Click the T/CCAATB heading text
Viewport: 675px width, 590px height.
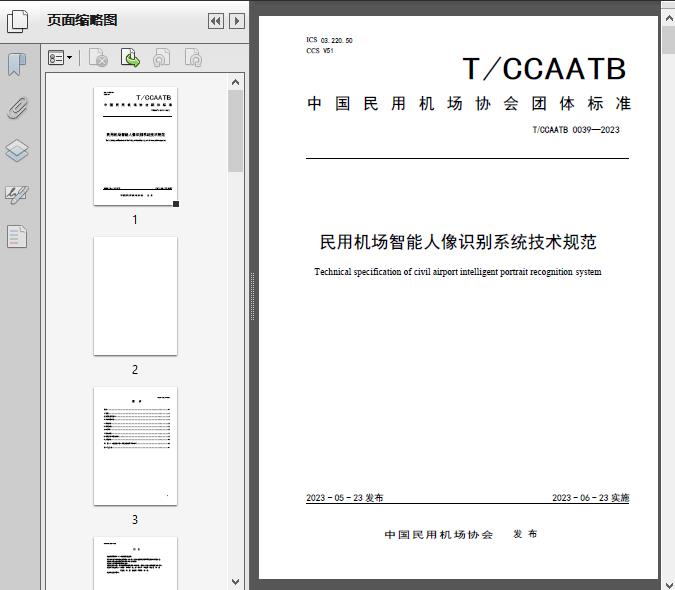545,69
